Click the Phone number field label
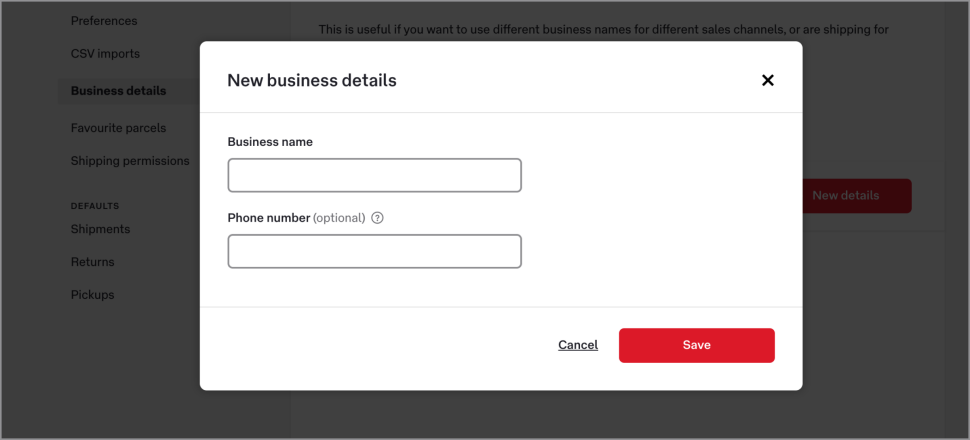 pos(268,218)
